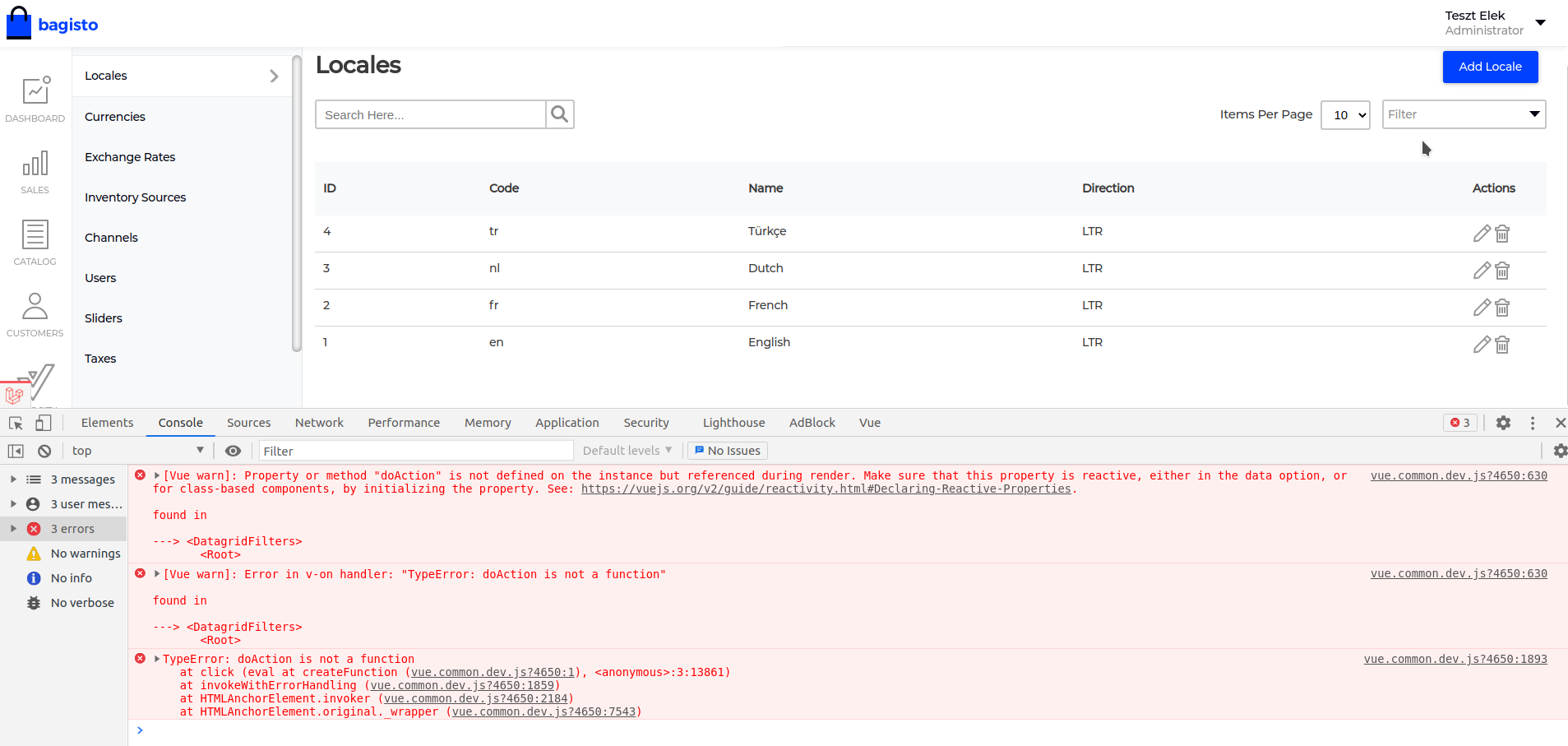Delete the Dutch locale
This screenshot has width=1568, height=746.
tap(1502, 271)
